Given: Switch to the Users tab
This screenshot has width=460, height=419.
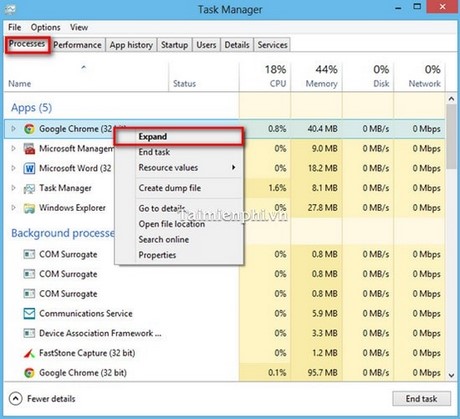Looking at the screenshot, I should click(206, 45).
